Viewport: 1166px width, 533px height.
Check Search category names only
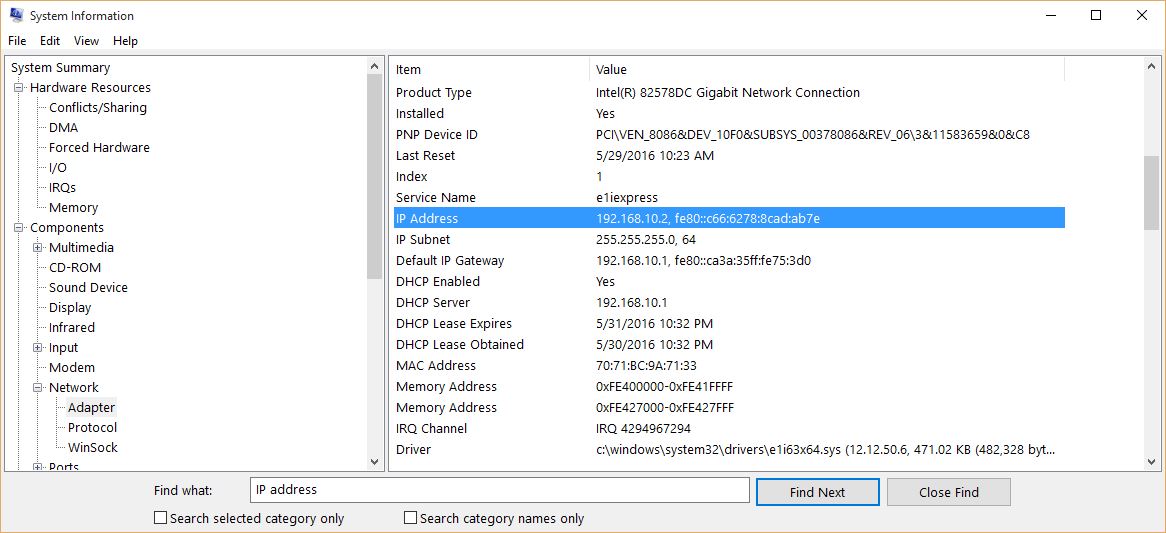point(410,518)
